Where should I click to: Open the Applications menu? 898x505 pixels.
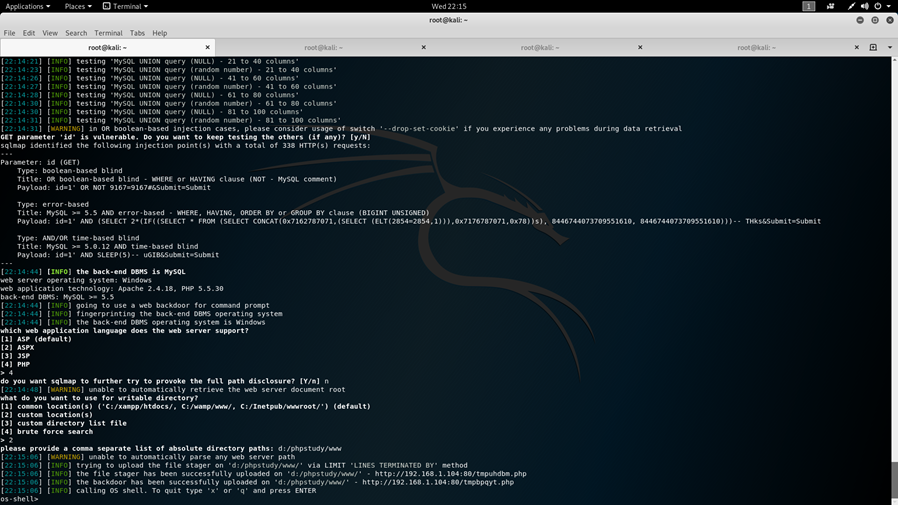(27, 6)
